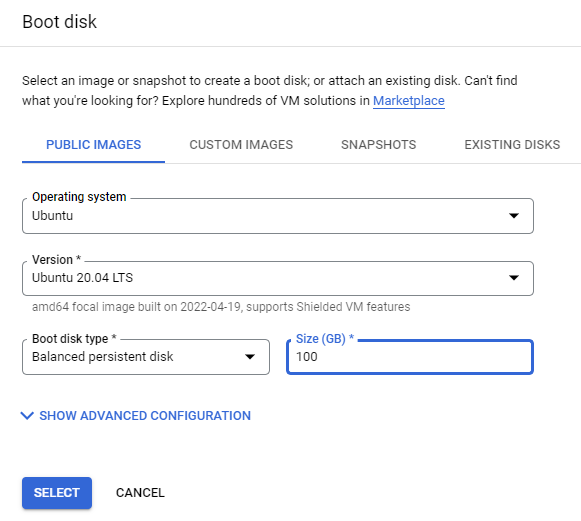Click the arrow icon beside Balanced persistent disk
This screenshot has width=581, height=521.
[x=250, y=357]
